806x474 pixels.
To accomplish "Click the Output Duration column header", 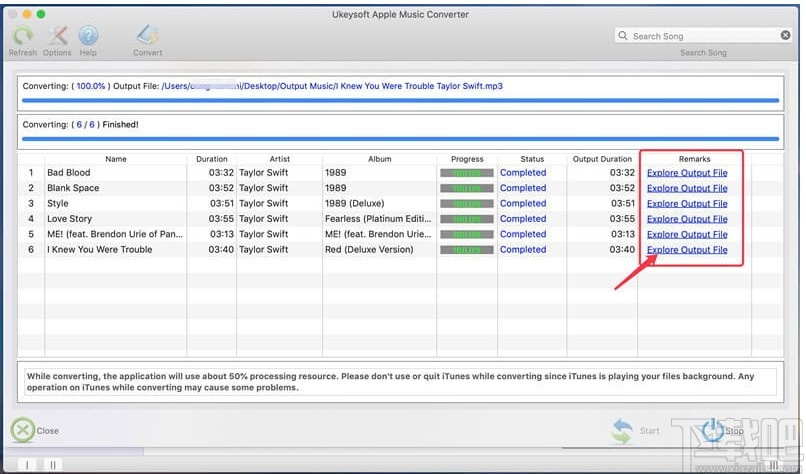I will [602, 159].
